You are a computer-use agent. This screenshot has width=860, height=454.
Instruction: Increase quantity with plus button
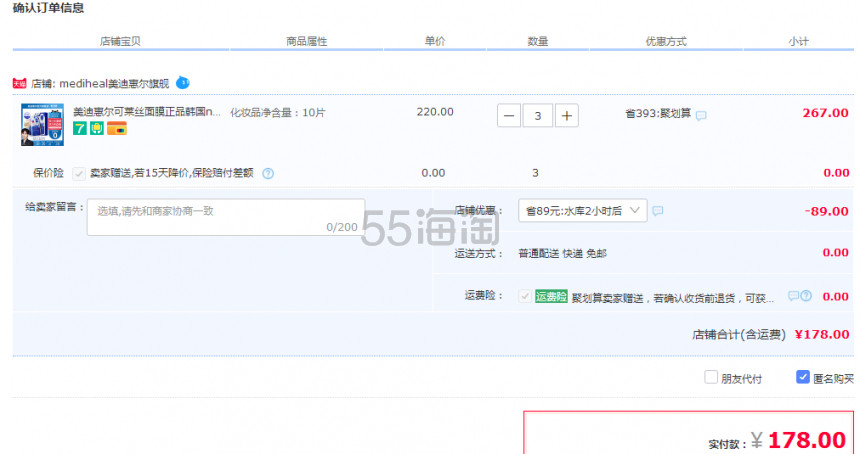click(x=567, y=116)
